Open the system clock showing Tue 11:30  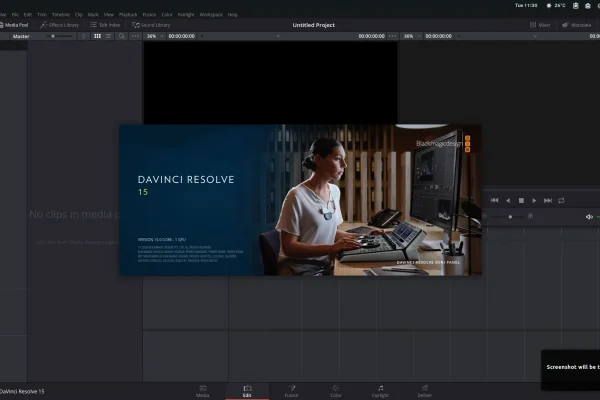tap(526, 5)
